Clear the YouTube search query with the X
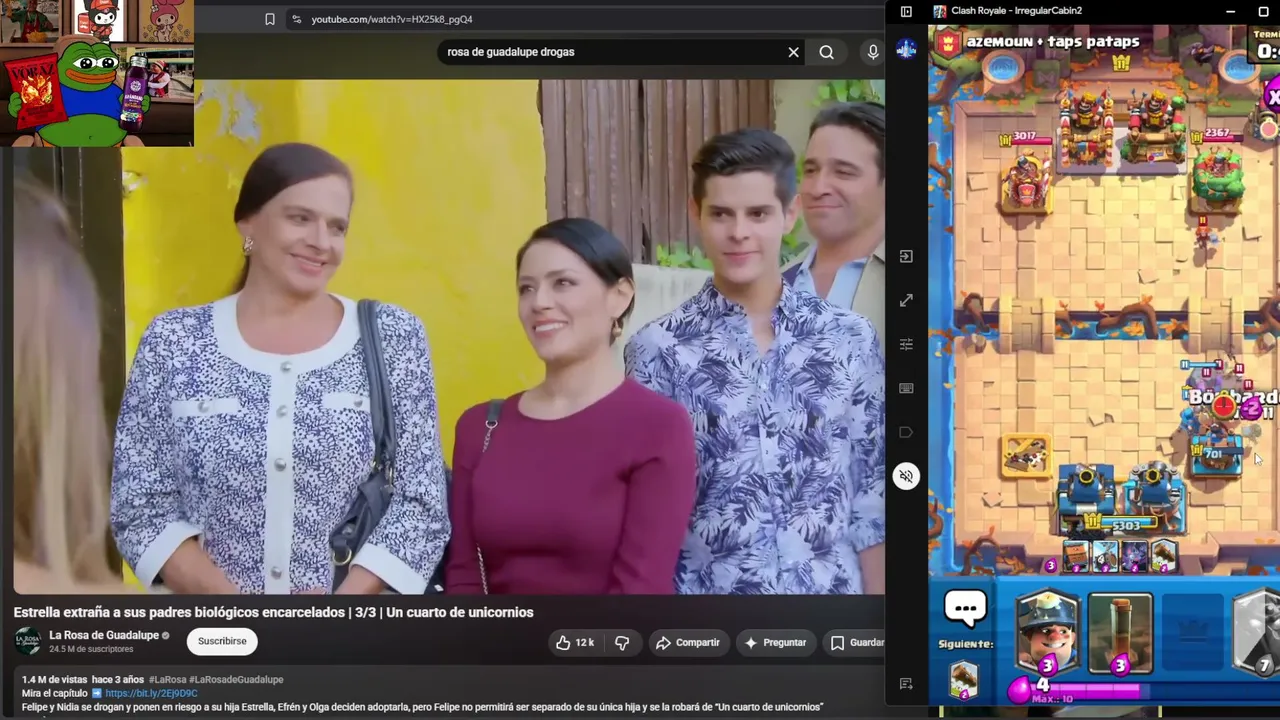The image size is (1280, 720). pyautogui.click(x=794, y=52)
